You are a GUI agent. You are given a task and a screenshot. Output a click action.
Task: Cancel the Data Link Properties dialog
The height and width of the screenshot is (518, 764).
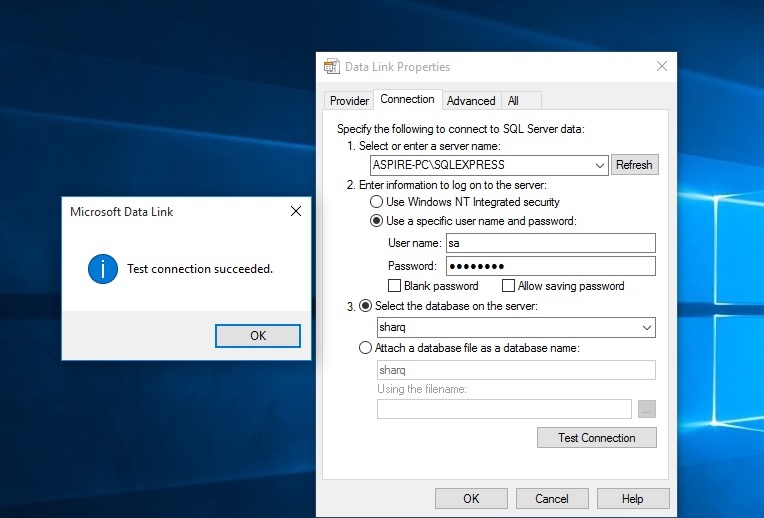tap(552, 499)
